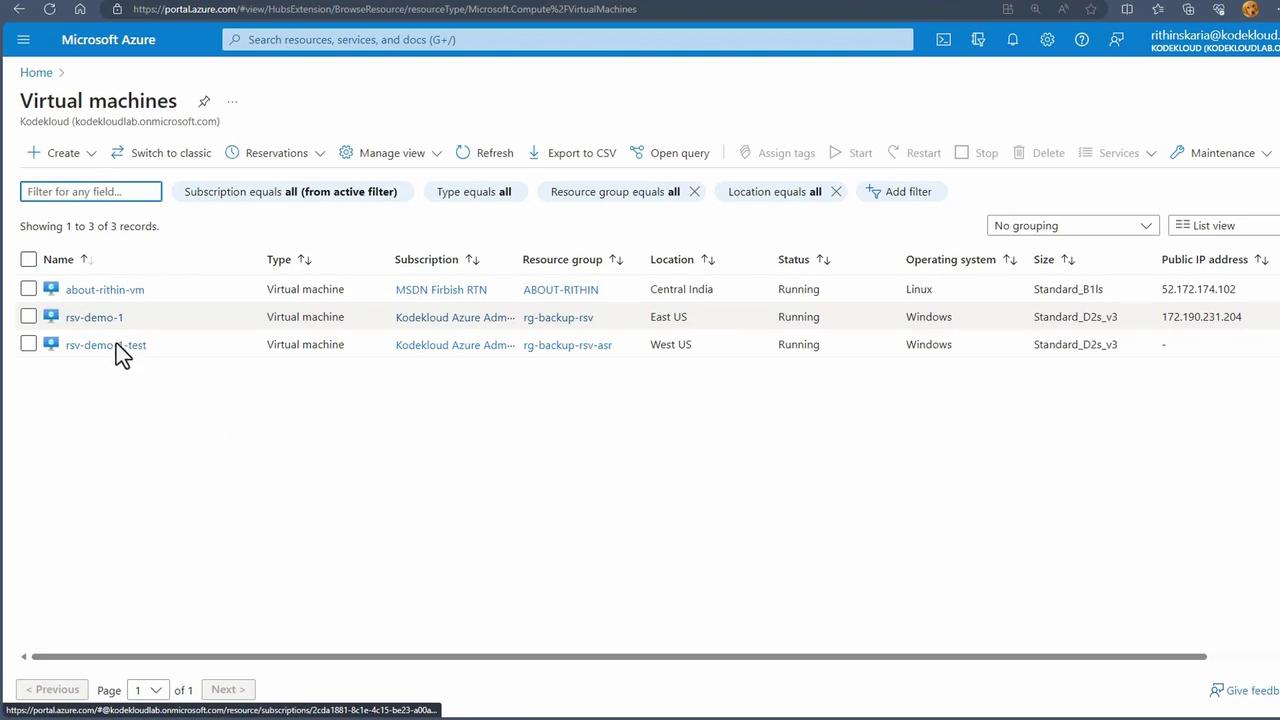Launch Cloud Shell from the top bar
This screenshot has height=720, width=1280.
(x=943, y=40)
